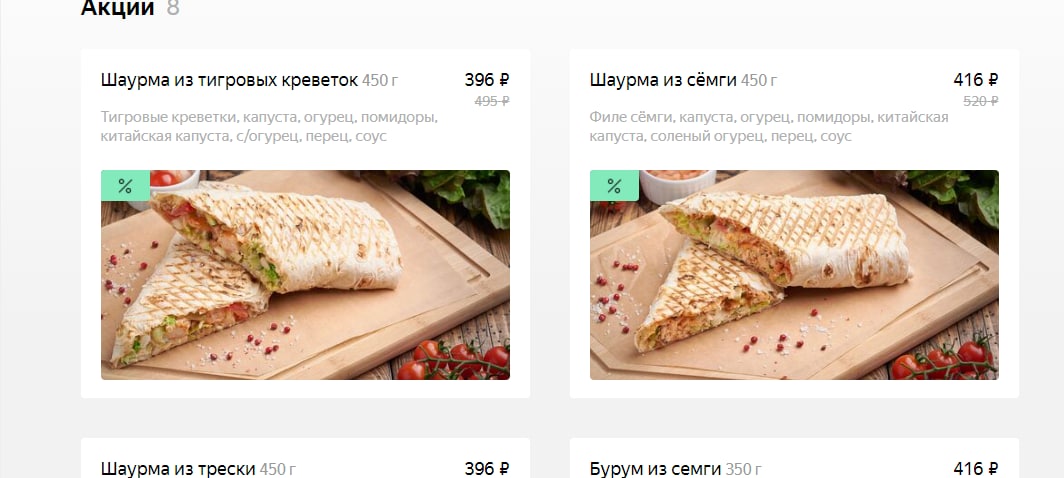This screenshot has height=478, width=1064.
Task: Click the discount percent badge on shrimp shawarma
Action: tap(125, 185)
